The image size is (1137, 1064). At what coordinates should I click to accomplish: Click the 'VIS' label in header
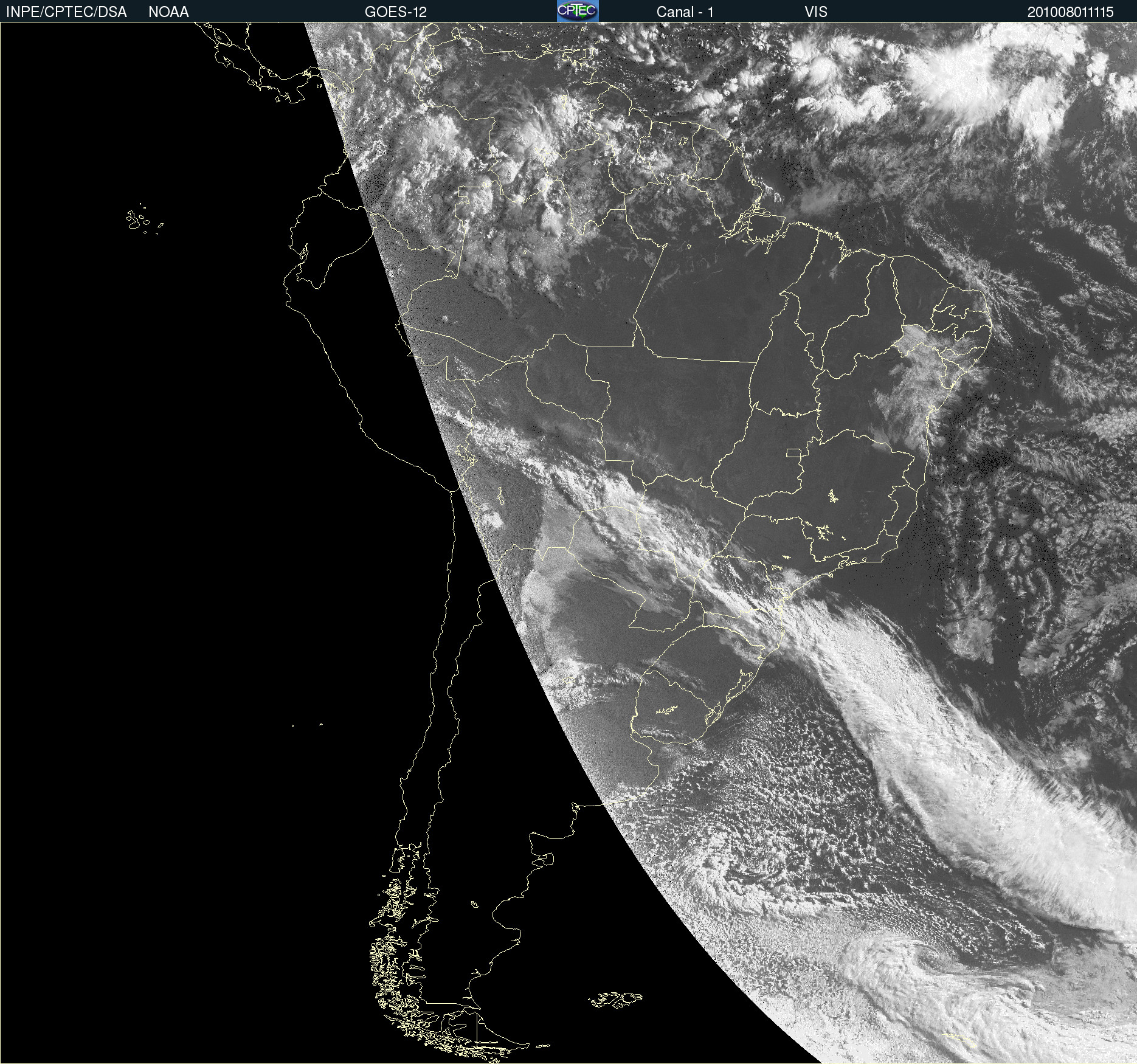coord(816,12)
